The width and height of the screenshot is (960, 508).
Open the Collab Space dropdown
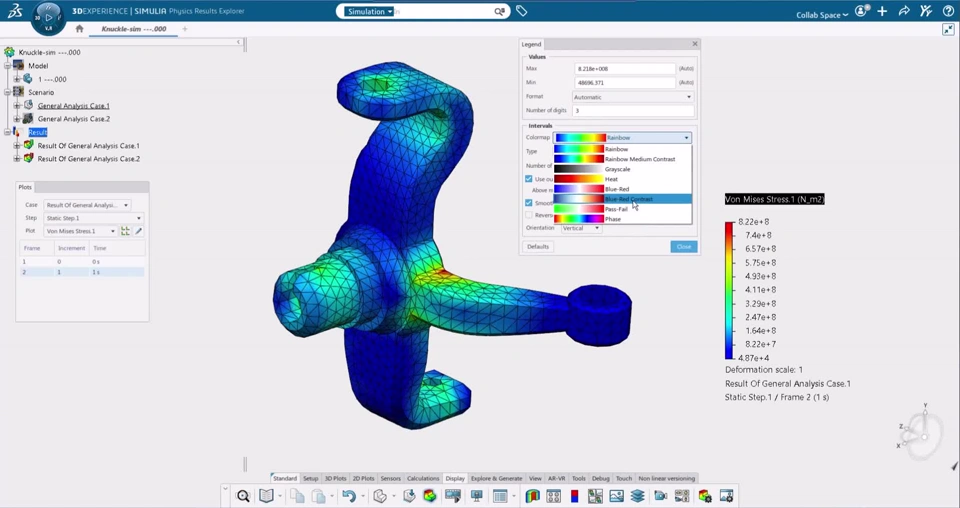[x=822, y=15]
